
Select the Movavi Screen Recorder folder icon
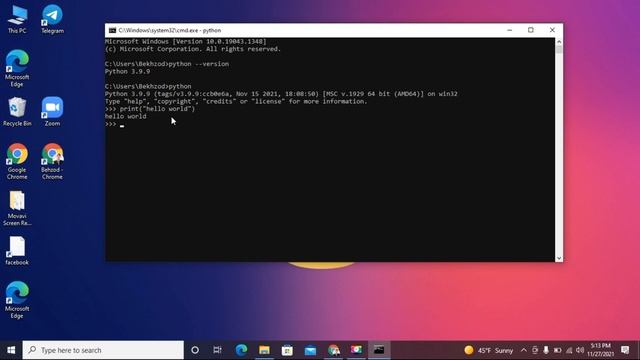17,208
